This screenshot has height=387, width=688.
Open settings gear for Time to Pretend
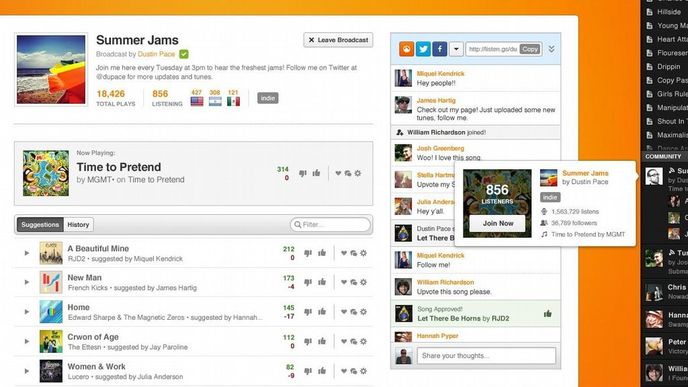click(358, 173)
